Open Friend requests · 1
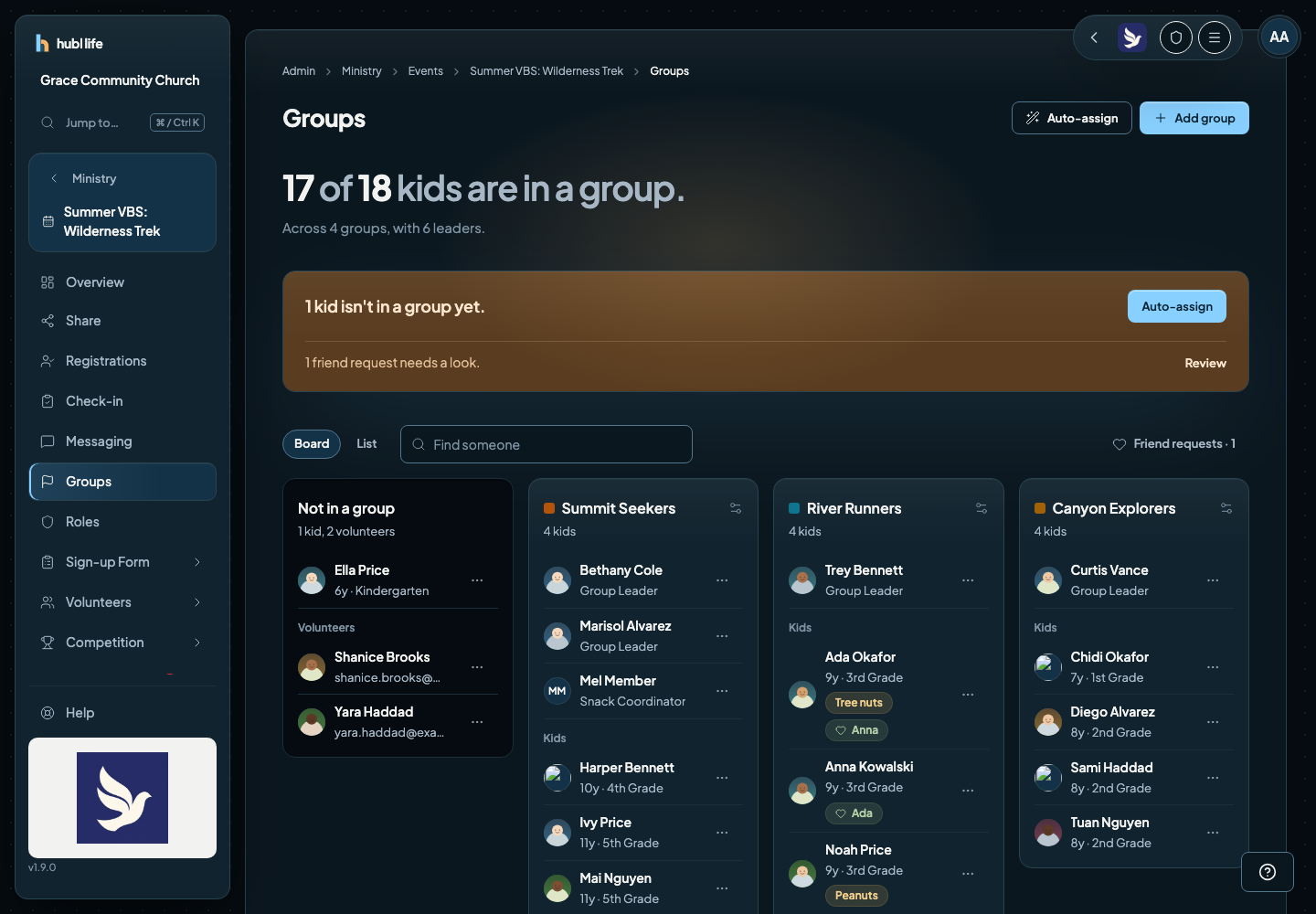 point(1173,443)
